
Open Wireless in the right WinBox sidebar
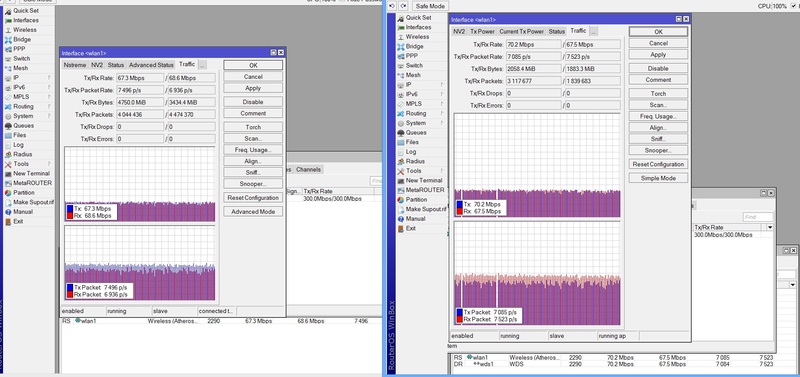click(x=417, y=37)
